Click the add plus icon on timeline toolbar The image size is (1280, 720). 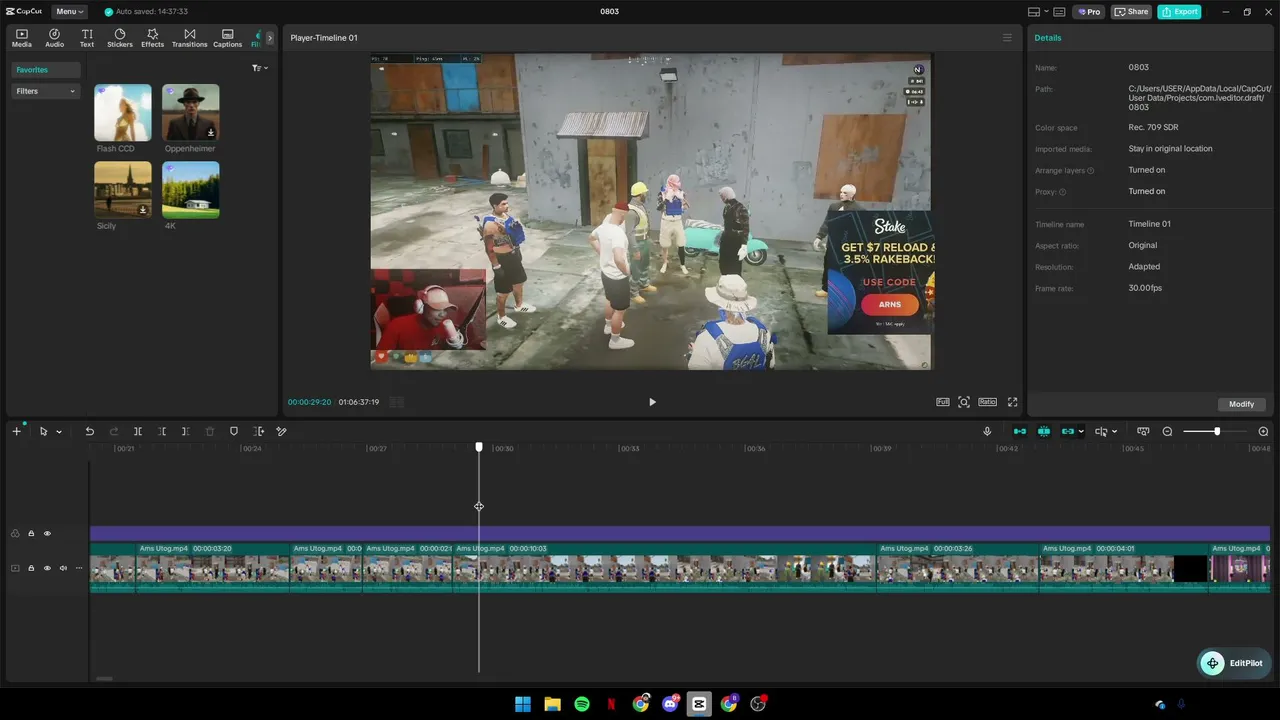pyautogui.click(x=16, y=431)
